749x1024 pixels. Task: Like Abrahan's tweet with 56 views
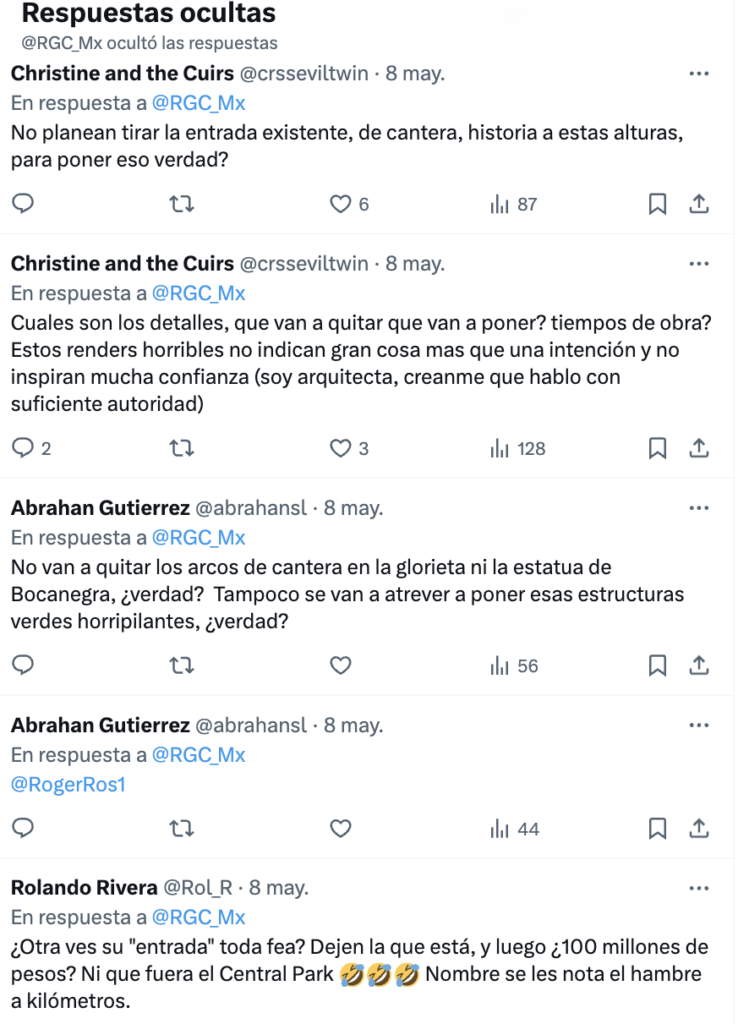[x=340, y=665]
